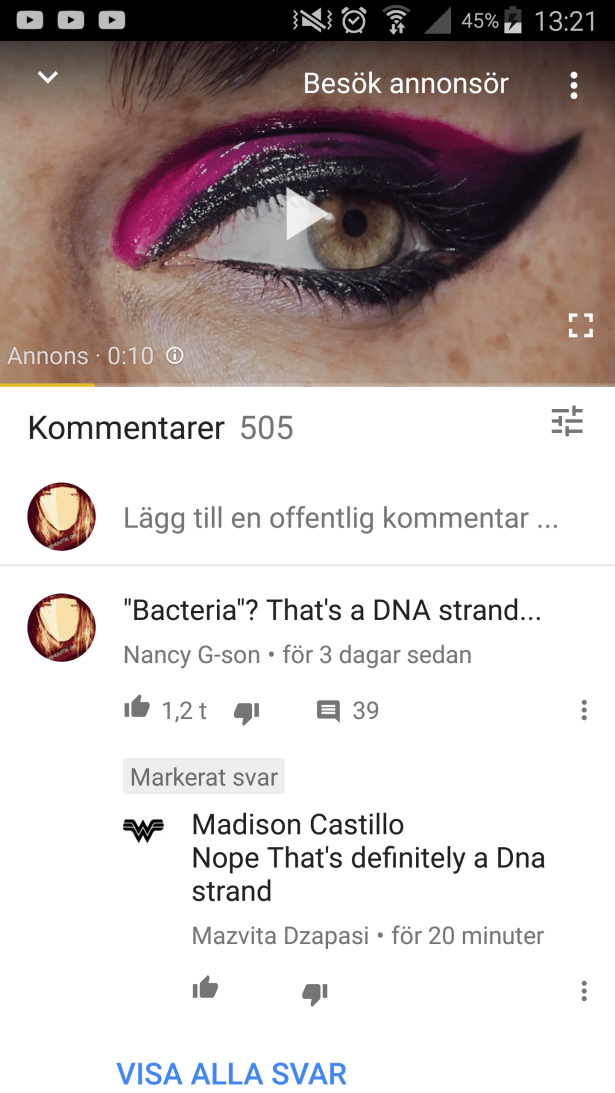The image size is (615, 1093).
Task: Open options menu for Nancy's comment
Action: (x=584, y=710)
